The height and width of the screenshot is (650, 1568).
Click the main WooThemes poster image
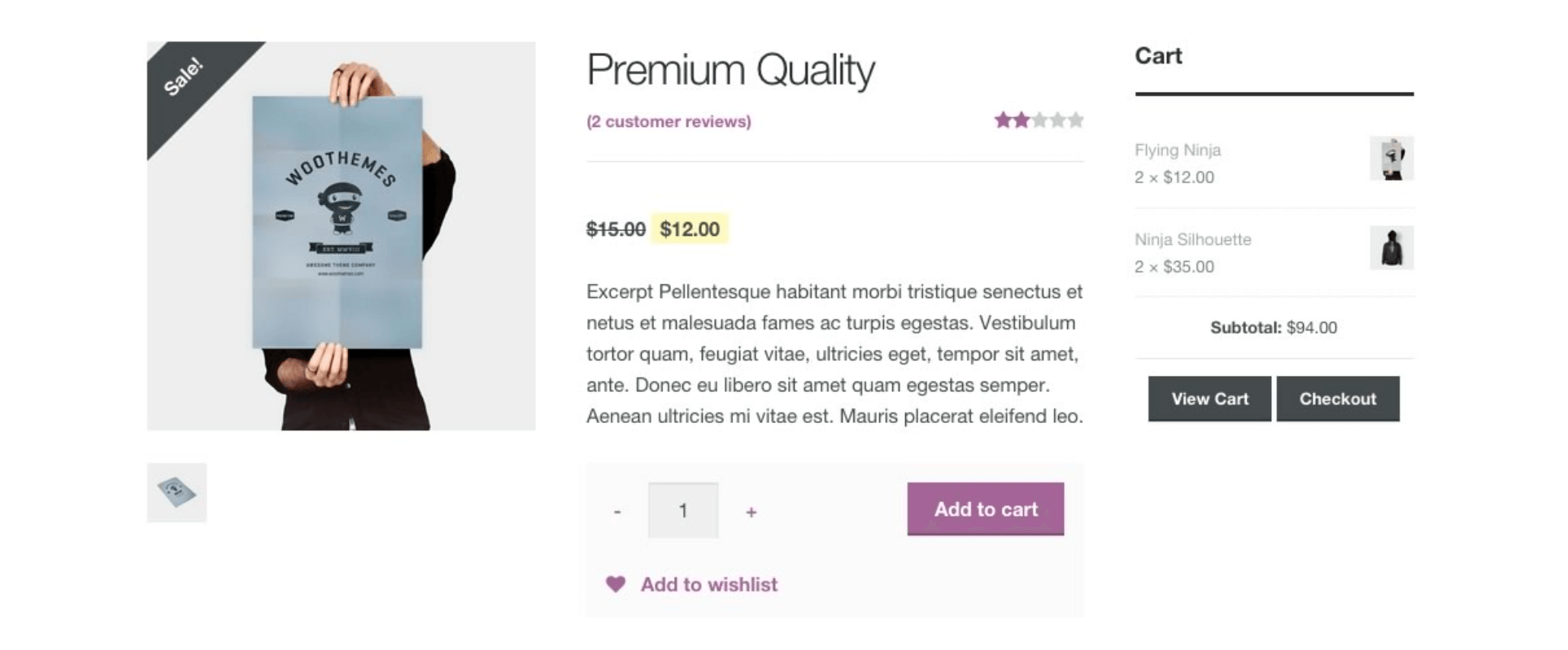click(341, 236)
